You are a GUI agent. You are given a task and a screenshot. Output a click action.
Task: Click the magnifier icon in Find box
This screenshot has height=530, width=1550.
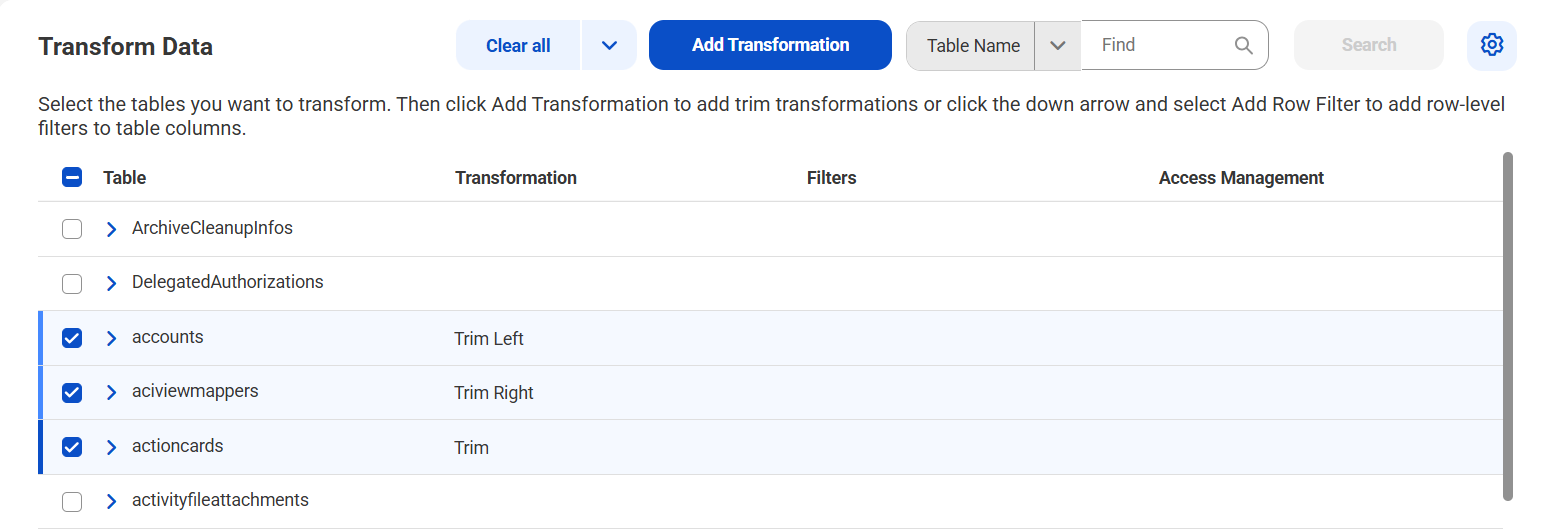(1244, 45)
